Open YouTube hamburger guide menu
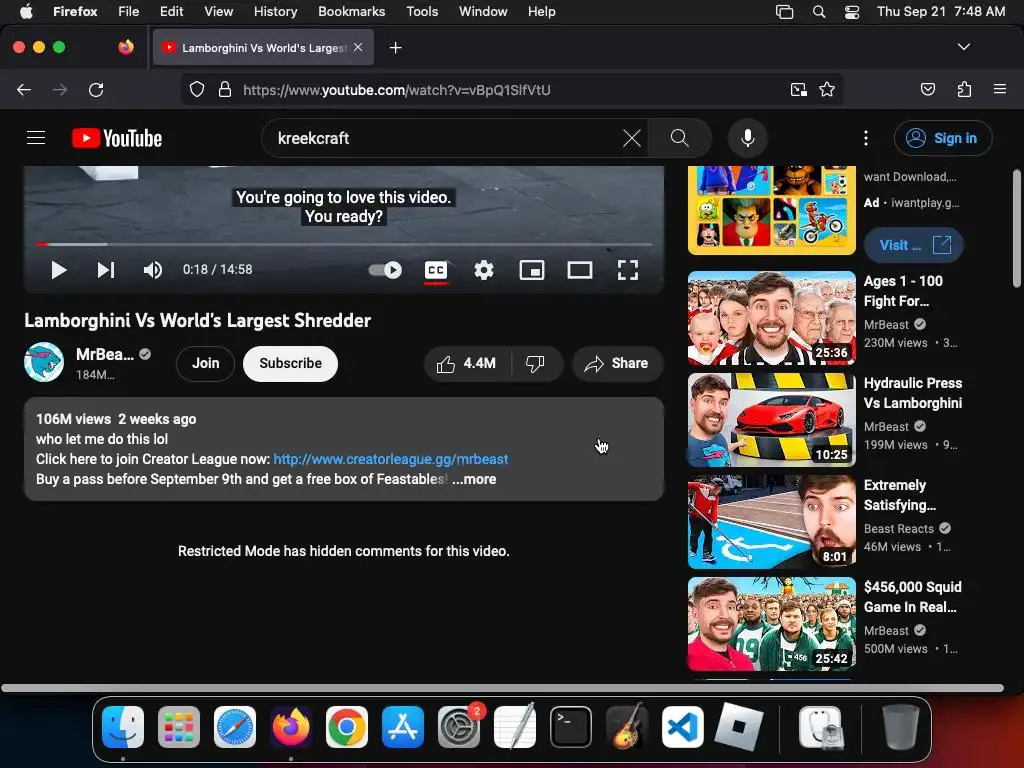 click(x=36, y=138)
